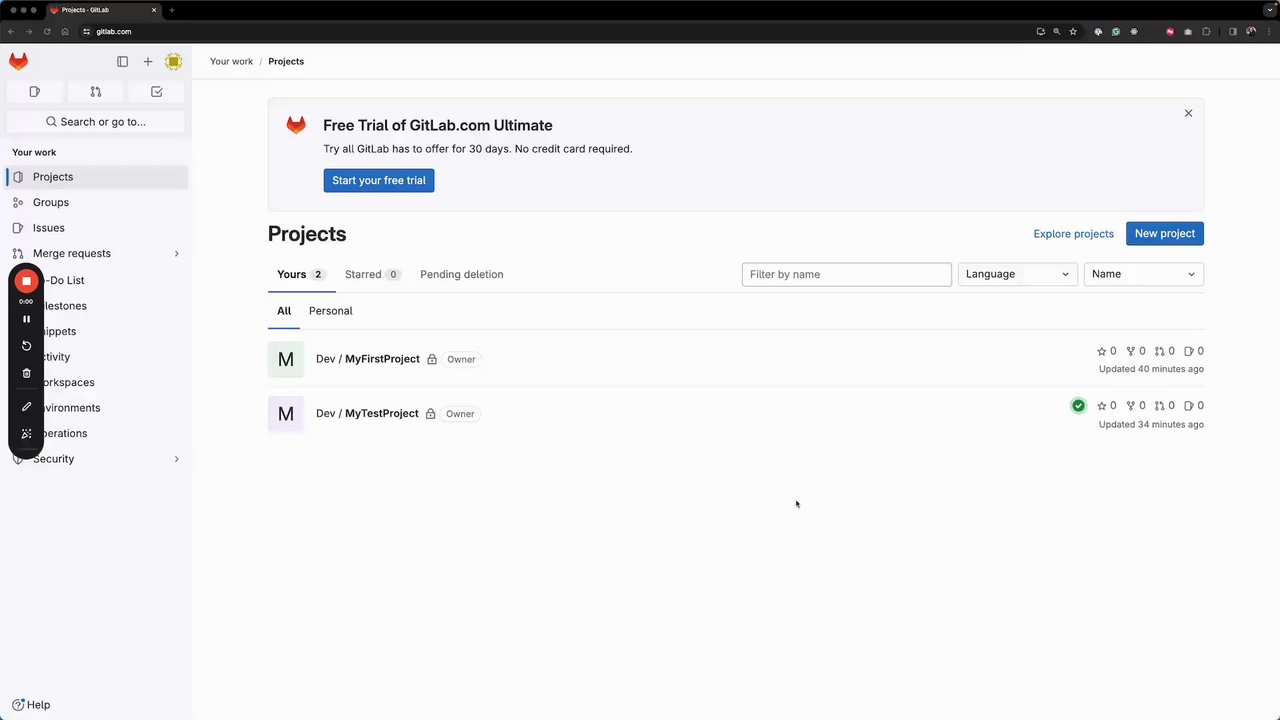The image size is (1280, 720).
Task: Expand the Merge requests sidebar submenu
Action: 177,254
